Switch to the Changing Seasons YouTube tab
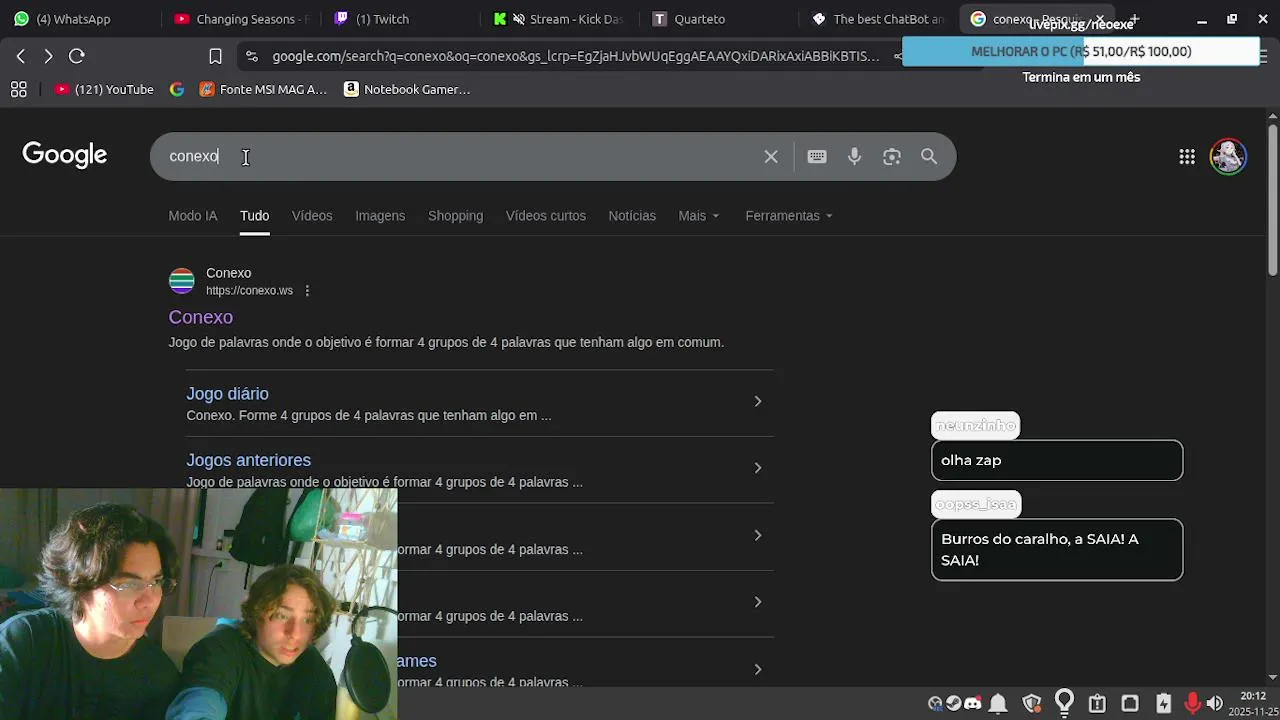 pos(240,19)
